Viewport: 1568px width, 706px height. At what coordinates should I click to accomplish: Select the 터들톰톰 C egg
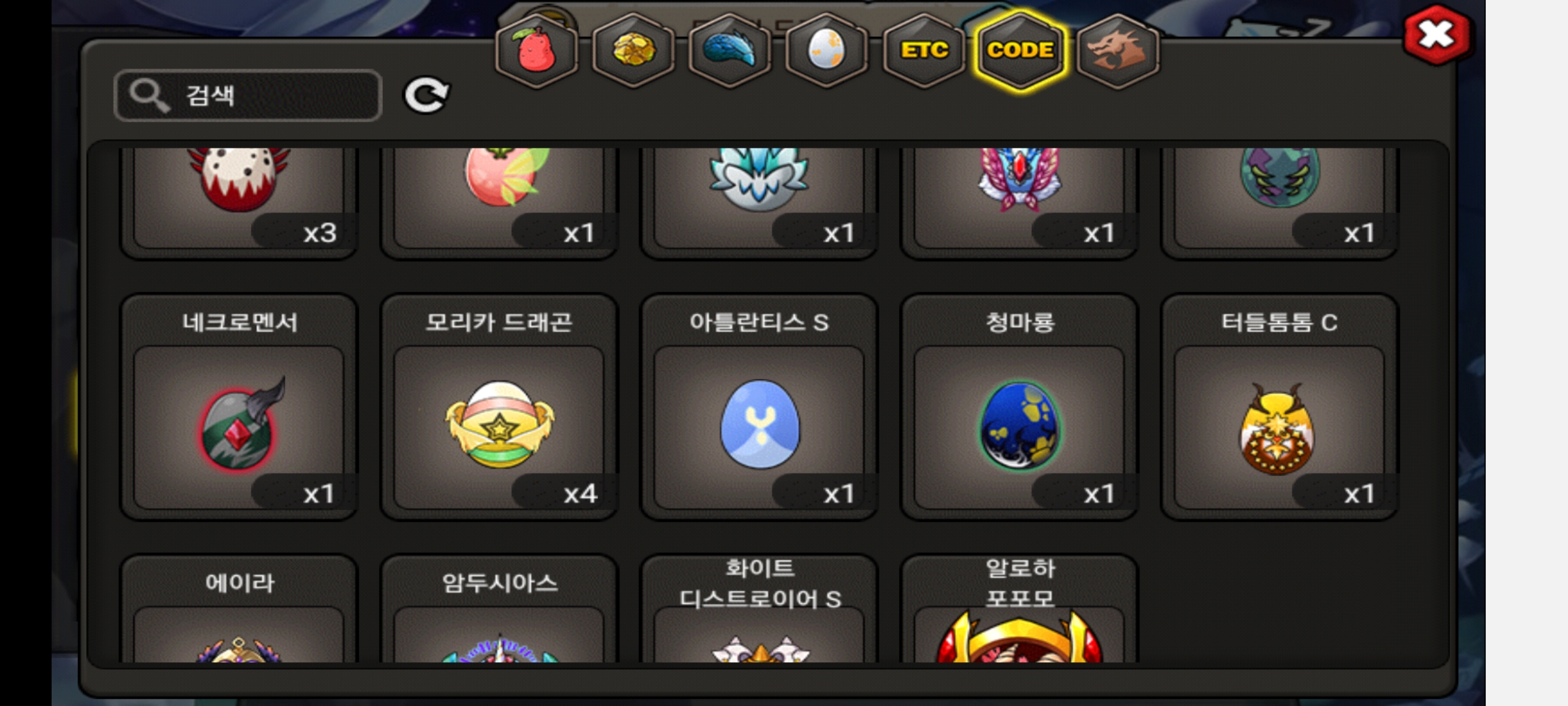click(1279, 407)
